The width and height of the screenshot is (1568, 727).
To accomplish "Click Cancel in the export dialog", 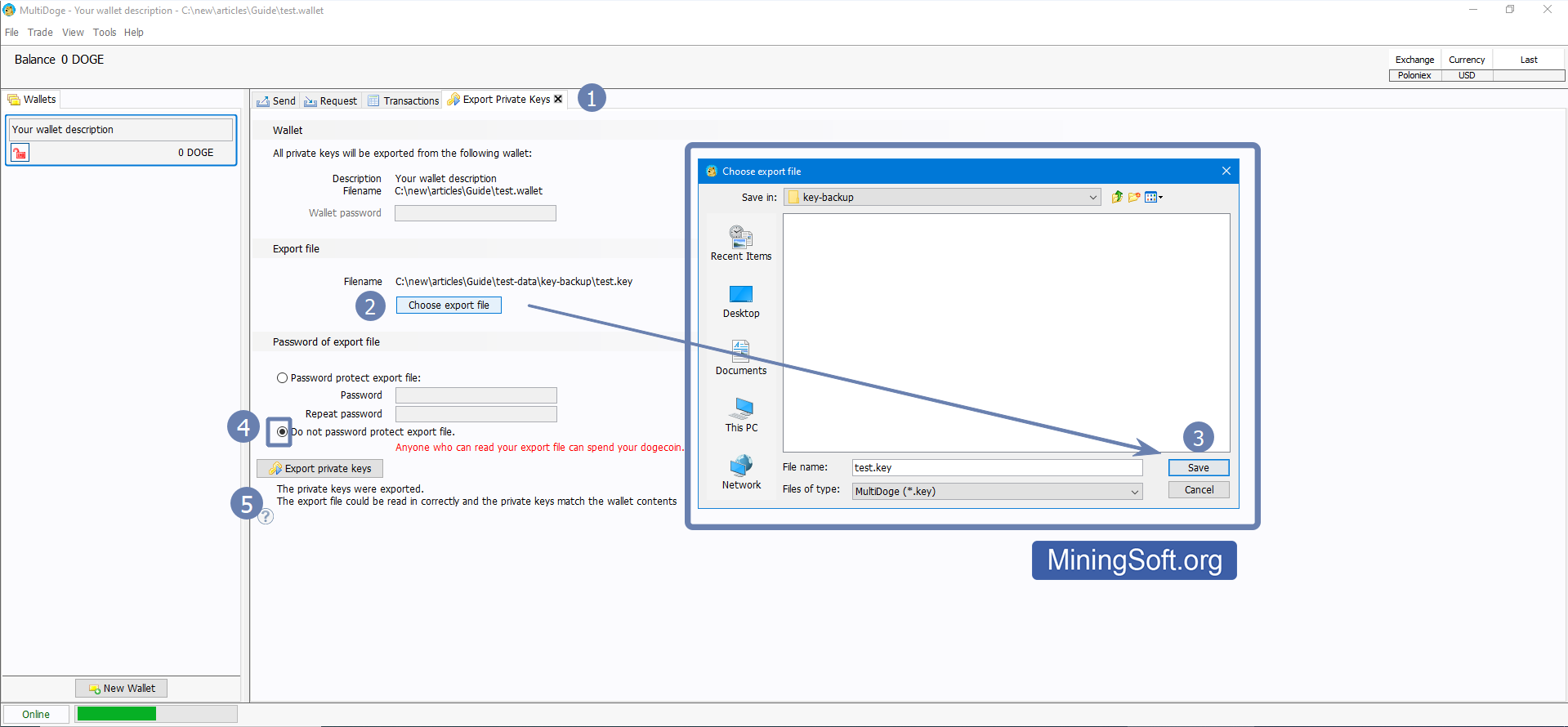I will [x=1199, y=490].
